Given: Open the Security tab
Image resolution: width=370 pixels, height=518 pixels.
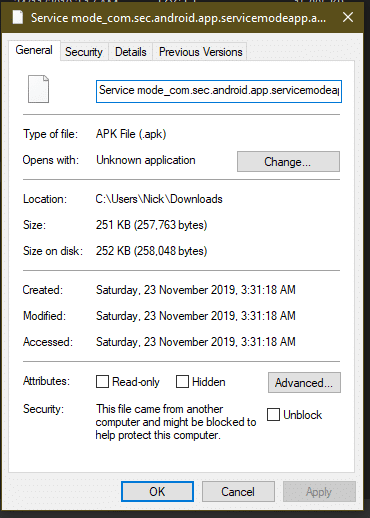Looking at the screenshot, I should [84, 52].
